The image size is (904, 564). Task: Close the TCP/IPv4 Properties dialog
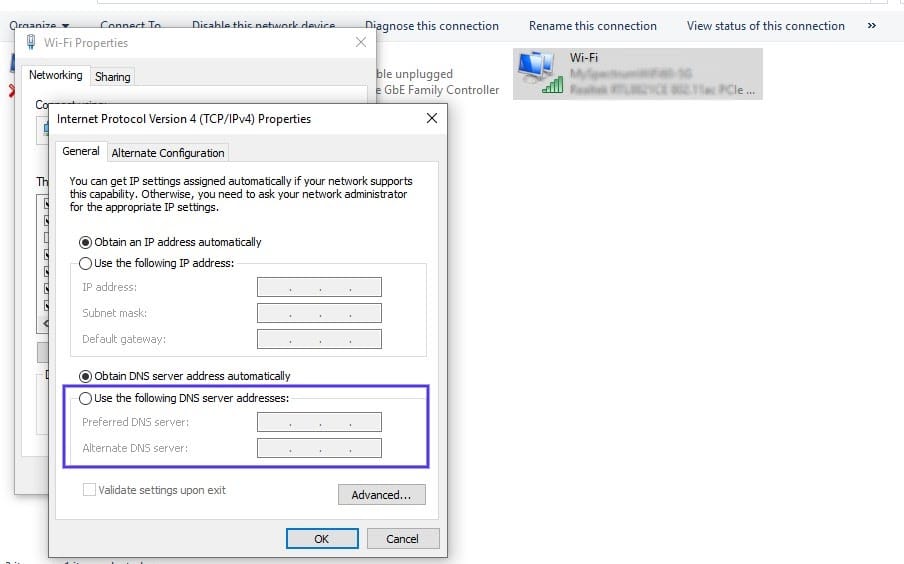click(x=432, y=118)
